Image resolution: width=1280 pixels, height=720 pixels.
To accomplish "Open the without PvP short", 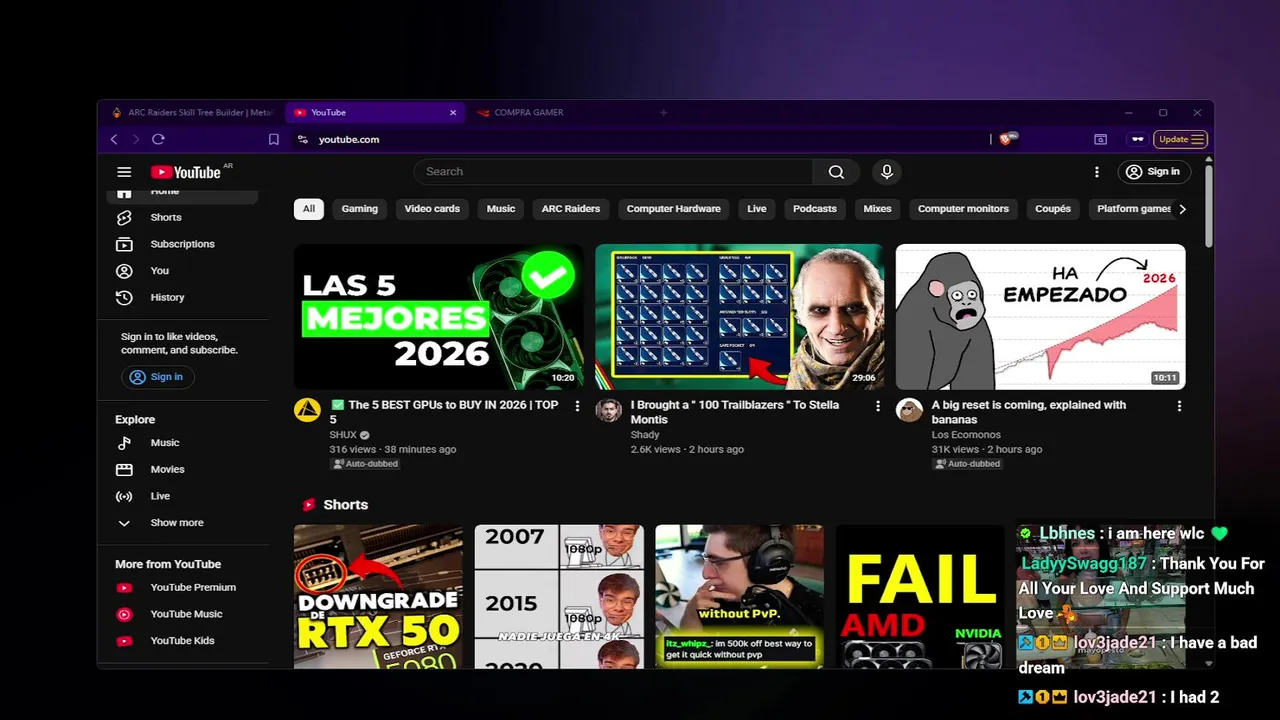I will pyautogui.click(x=740, y=596).
